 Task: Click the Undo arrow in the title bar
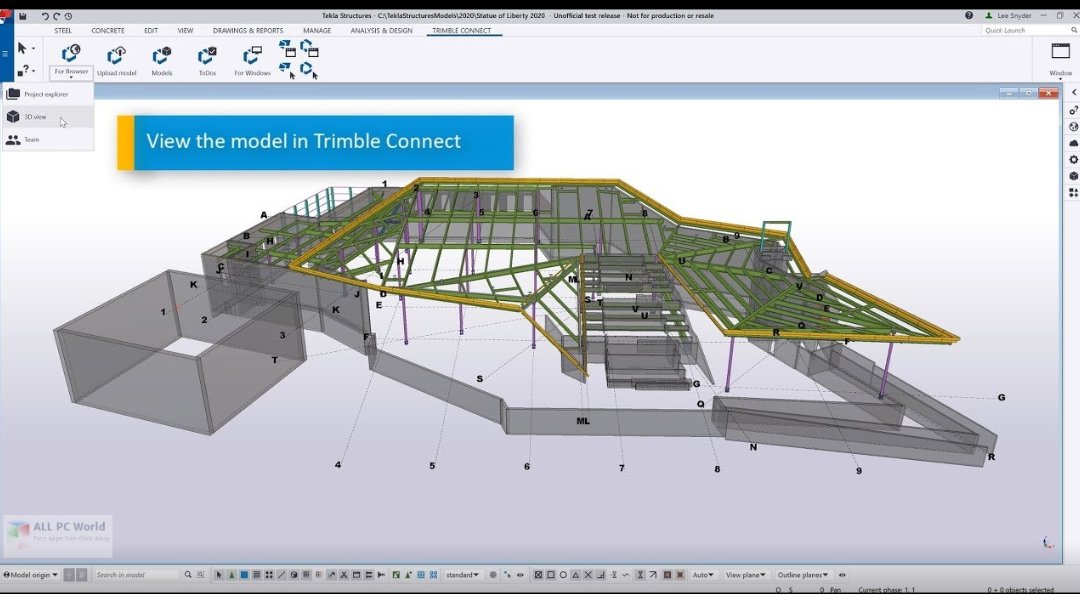[x=43, y=15]
